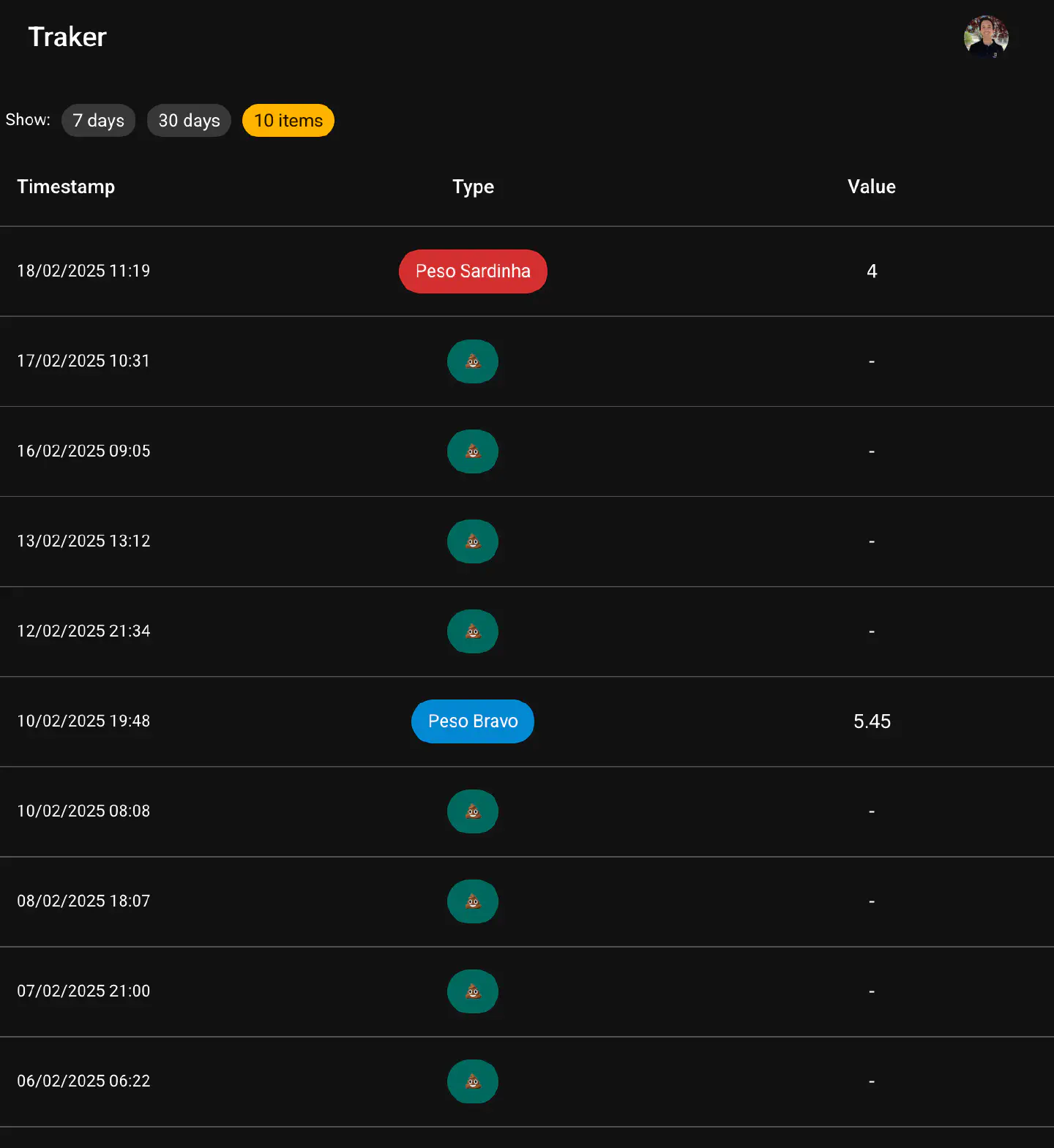The height and width of the screenshot is (1148, 1054).
Task: Select timestamp 07/02/2025 21:00
Action: point(83,991)
